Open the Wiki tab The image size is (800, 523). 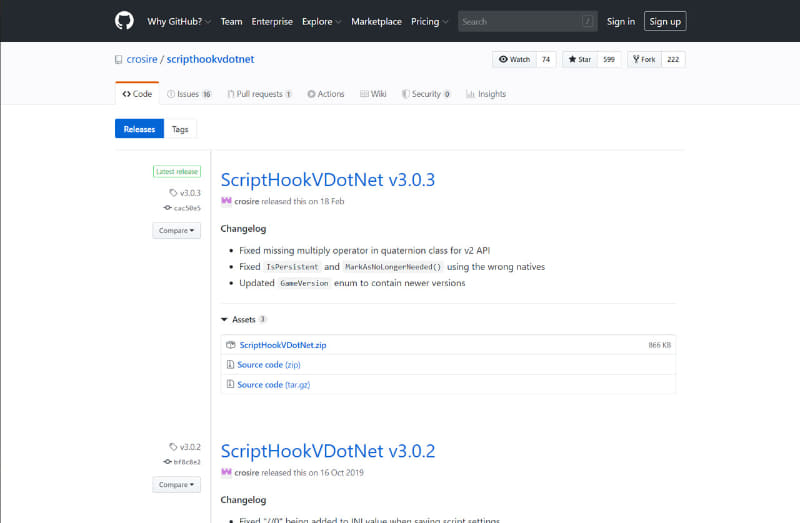coord(373,94)
